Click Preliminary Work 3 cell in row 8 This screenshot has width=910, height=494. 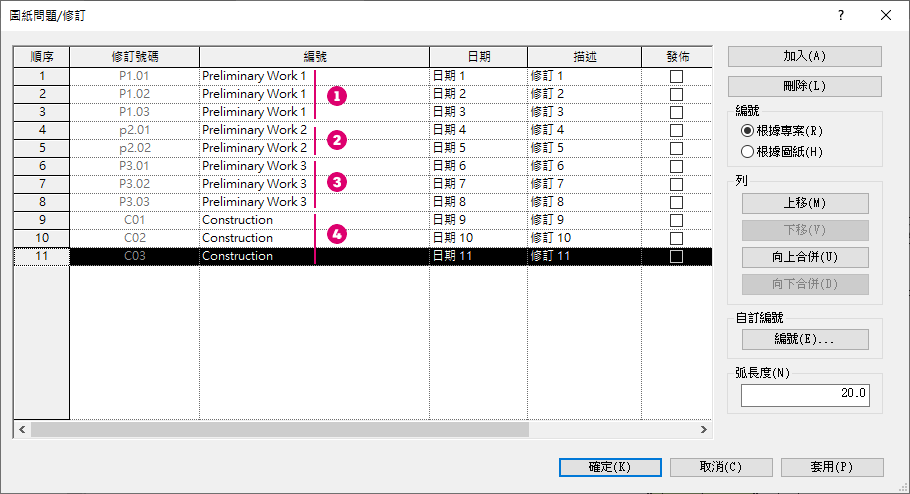pyautogui.click(x=315, y=202)
